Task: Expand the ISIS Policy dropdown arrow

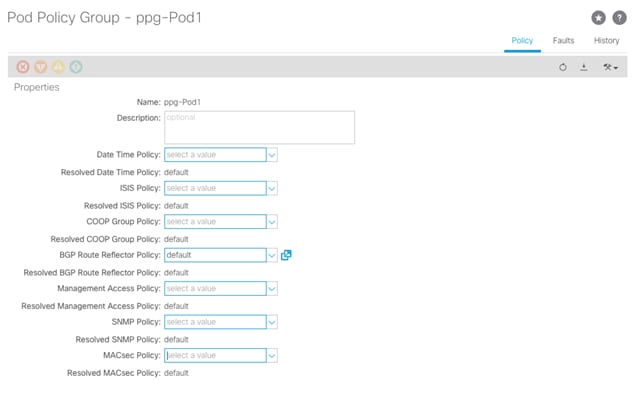Action: click(272, 188)
